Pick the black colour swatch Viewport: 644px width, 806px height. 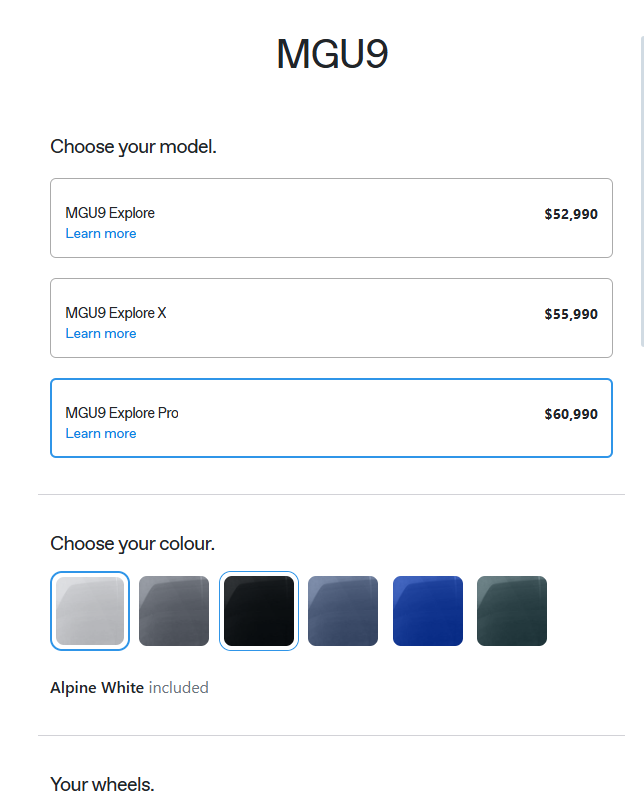259,611
